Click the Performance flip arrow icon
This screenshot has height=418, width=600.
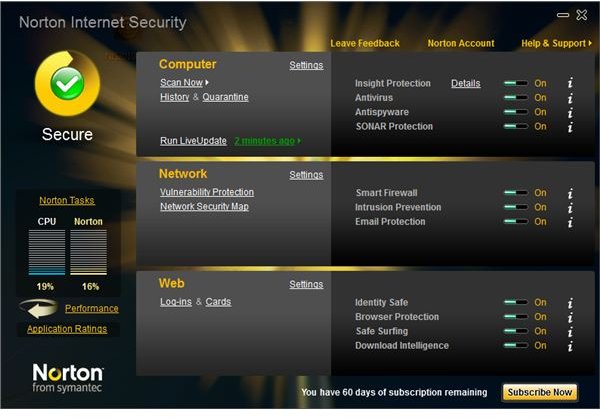click(x=39, y=309)
